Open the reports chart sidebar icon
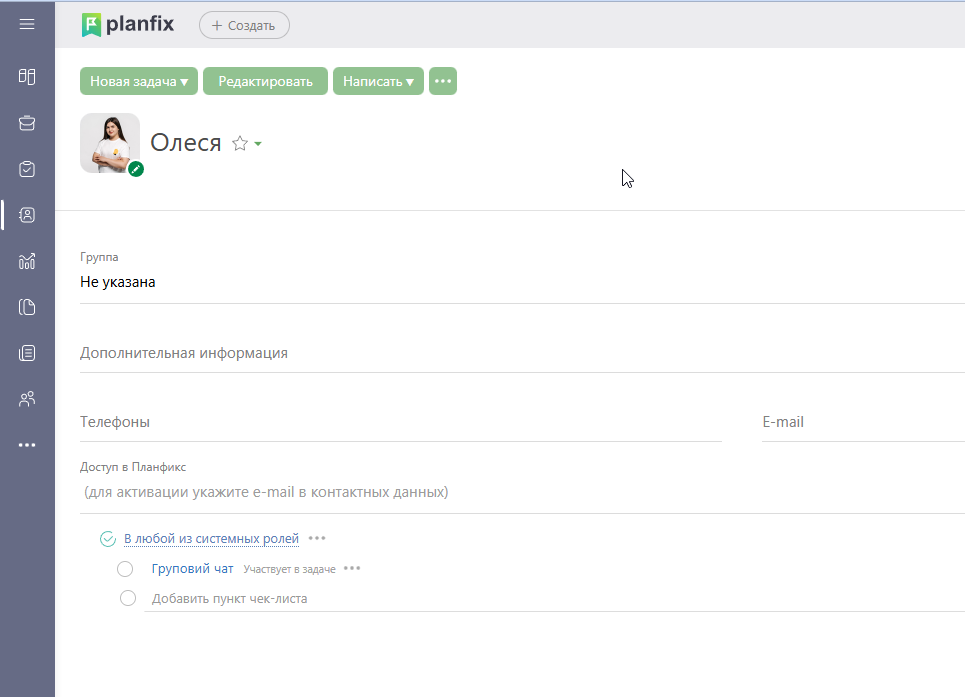This screenshot has height=697, width=965. coord(27,262)
